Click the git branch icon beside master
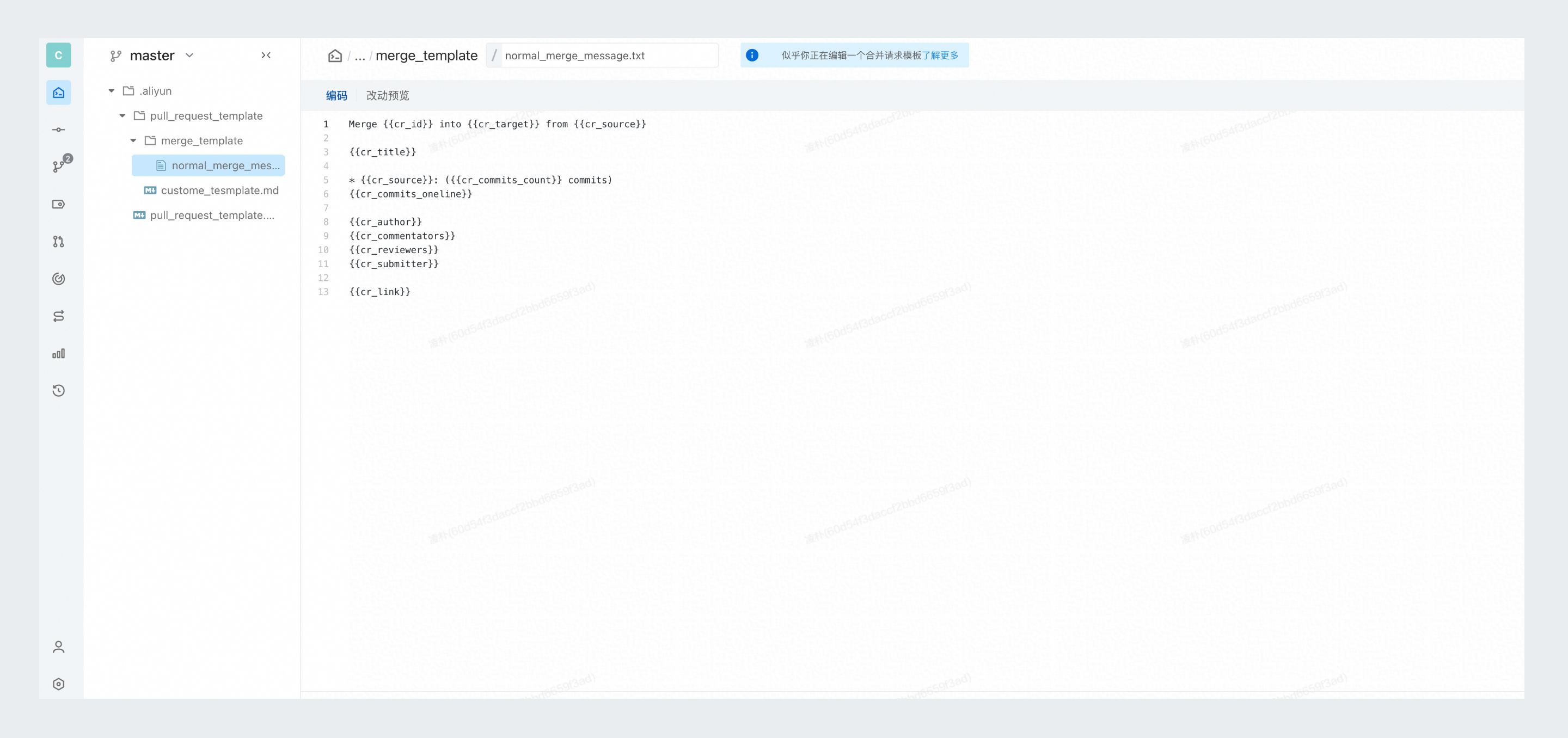This screenshot has width=1568, height=738. (x=115, y=56)
